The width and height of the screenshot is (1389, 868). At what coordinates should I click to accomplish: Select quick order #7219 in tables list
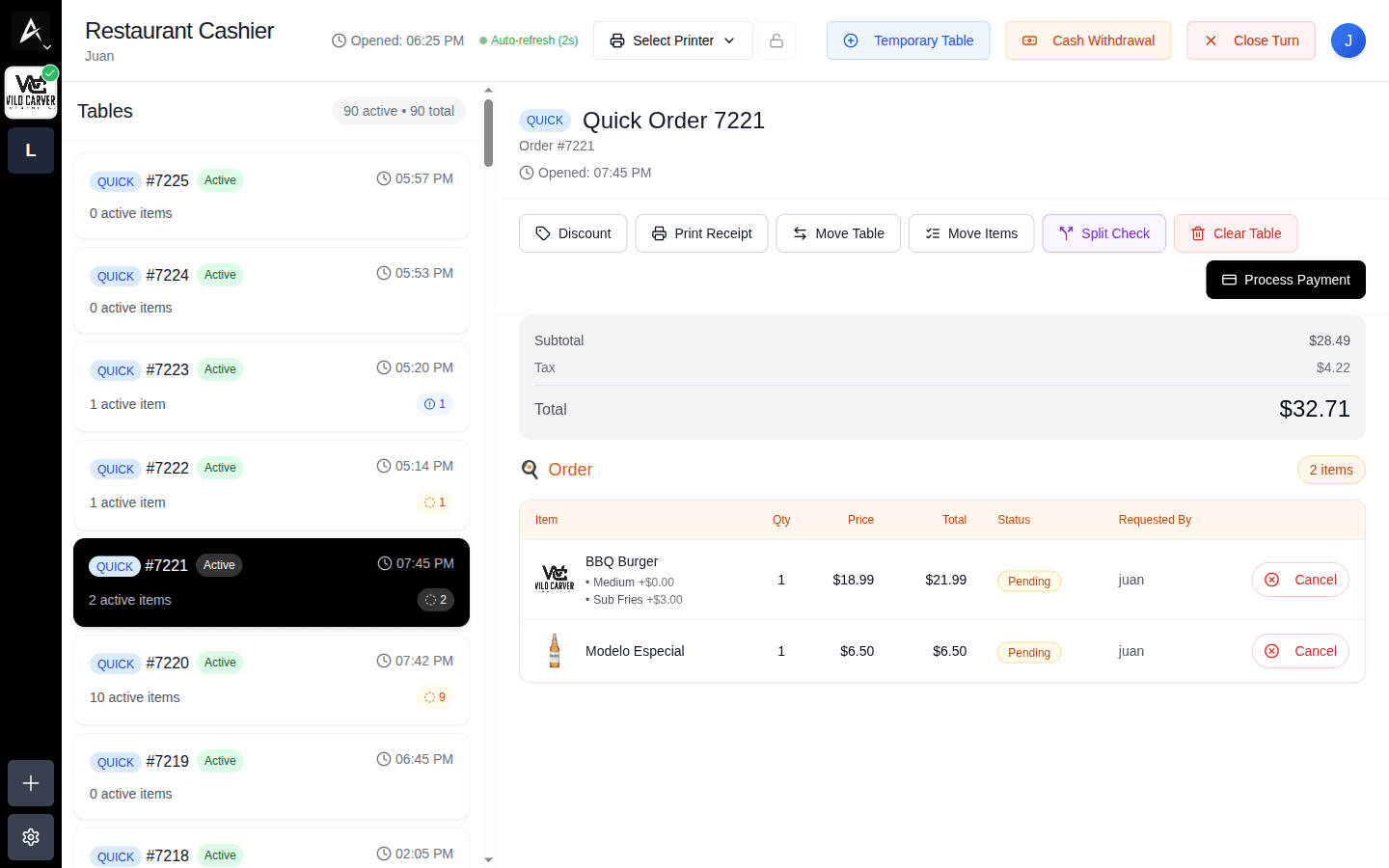click(x=271, y=776)
